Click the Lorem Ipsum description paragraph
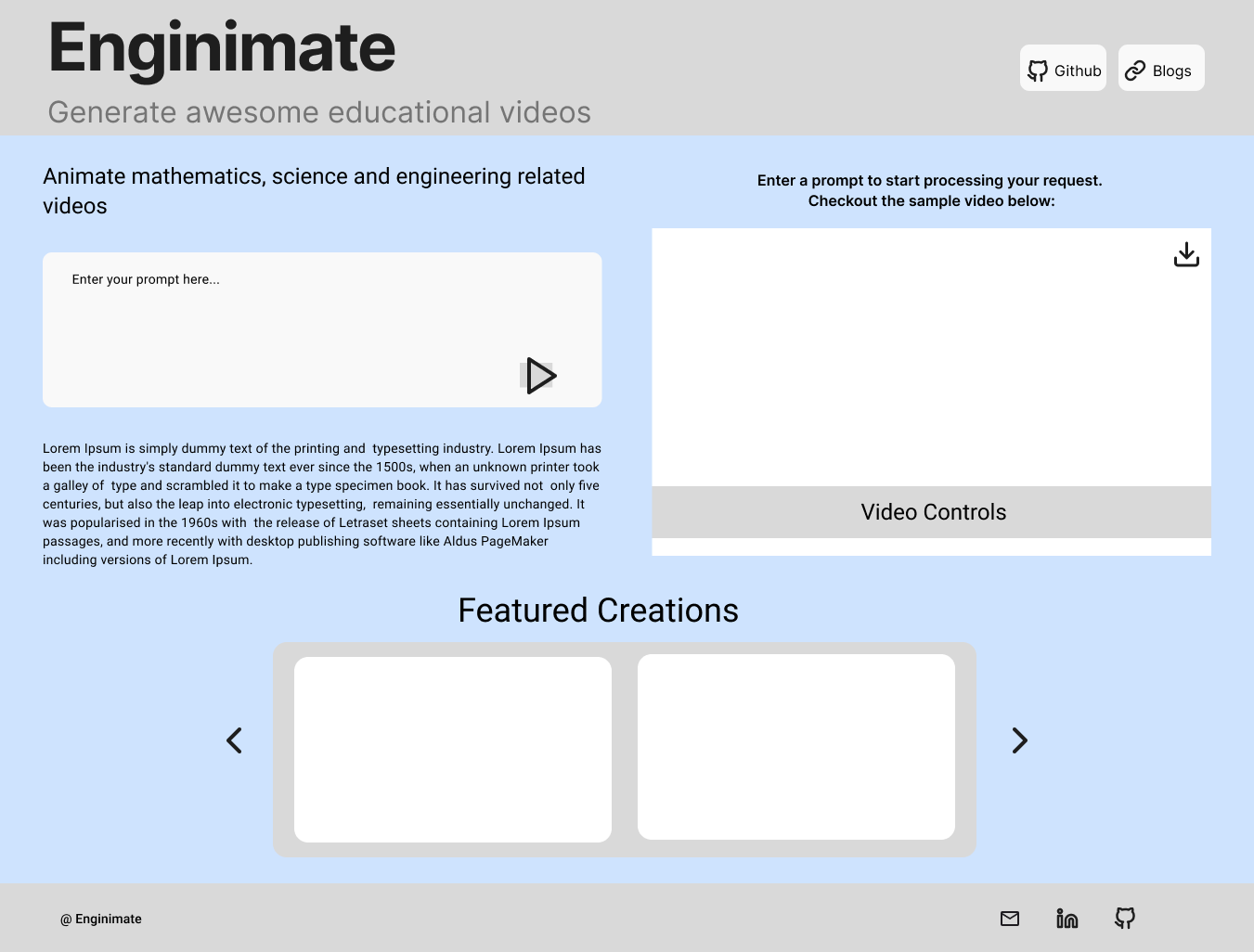 coord(321,504)
